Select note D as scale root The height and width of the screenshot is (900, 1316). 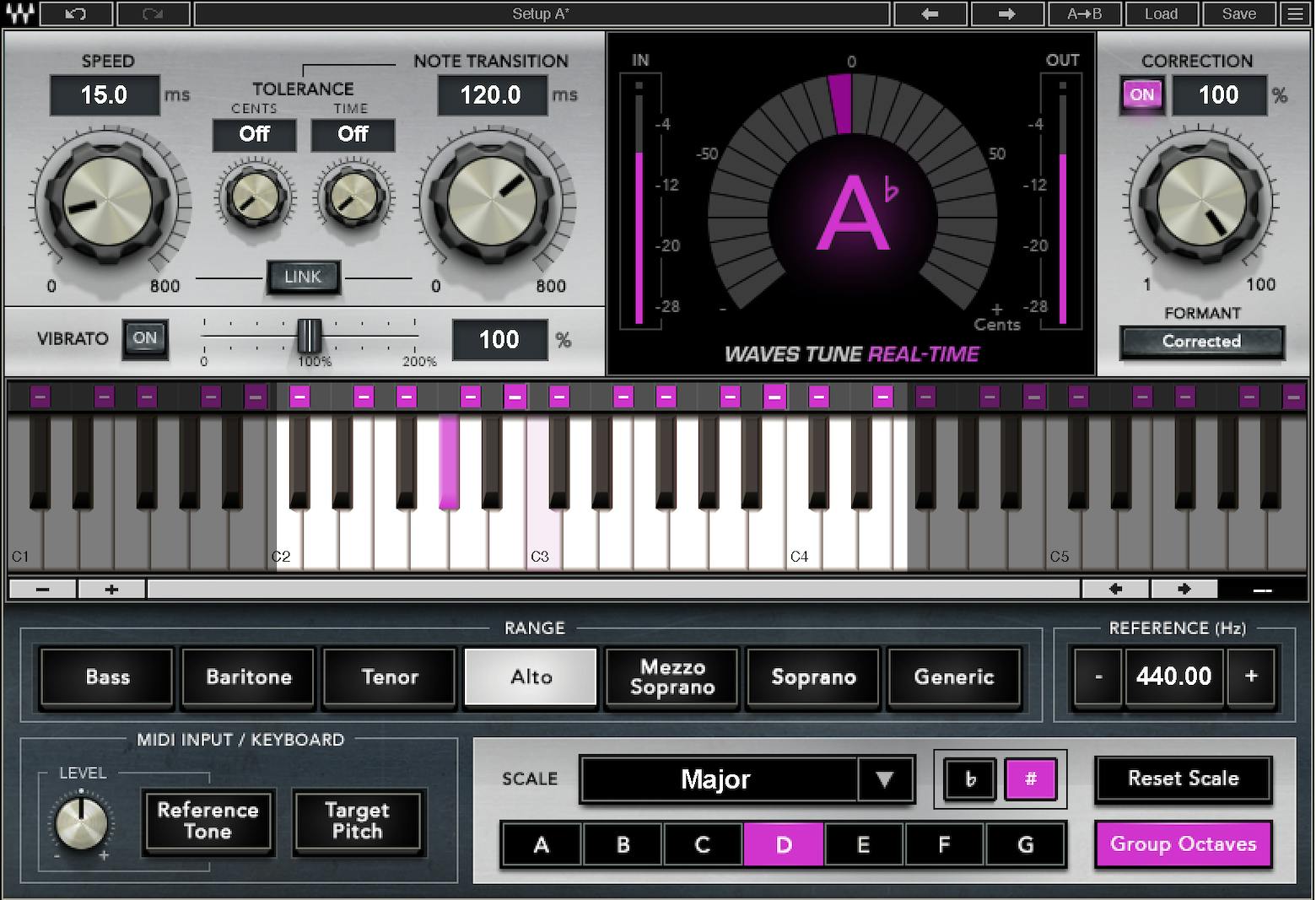(x=783, y=844)
